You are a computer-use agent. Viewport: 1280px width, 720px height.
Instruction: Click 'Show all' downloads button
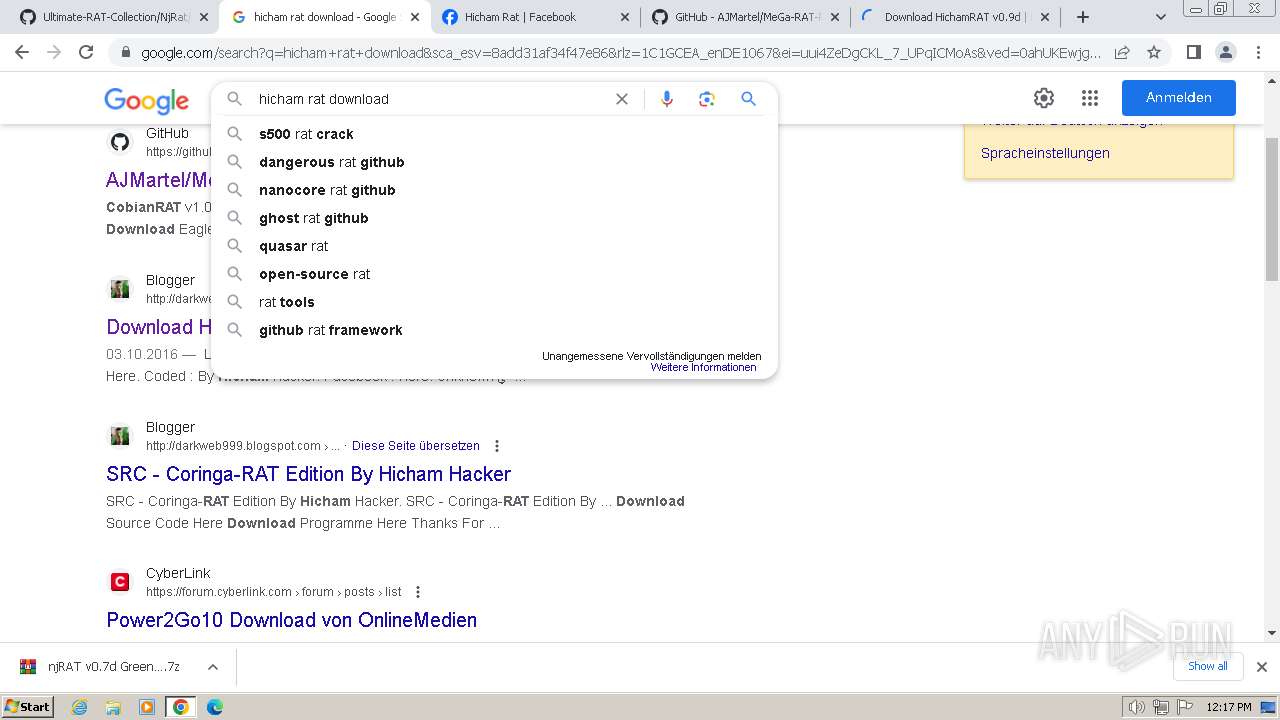click(x=1207, y=667)
